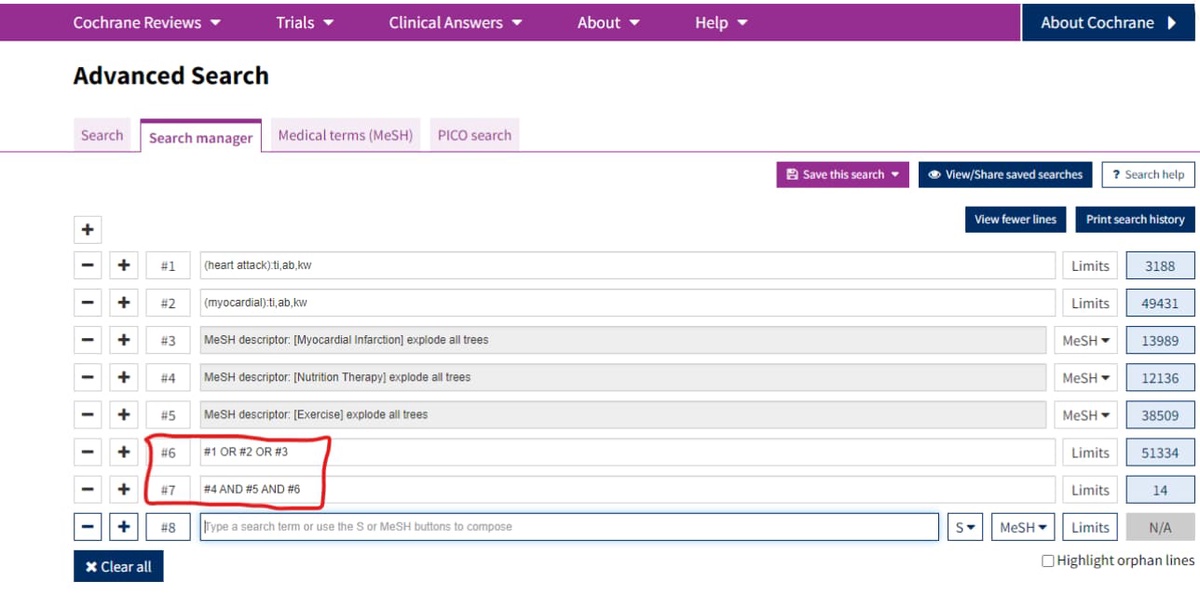Insert line below #4 using plus icon
The image size is (1200, 595).
click(123, 378)
